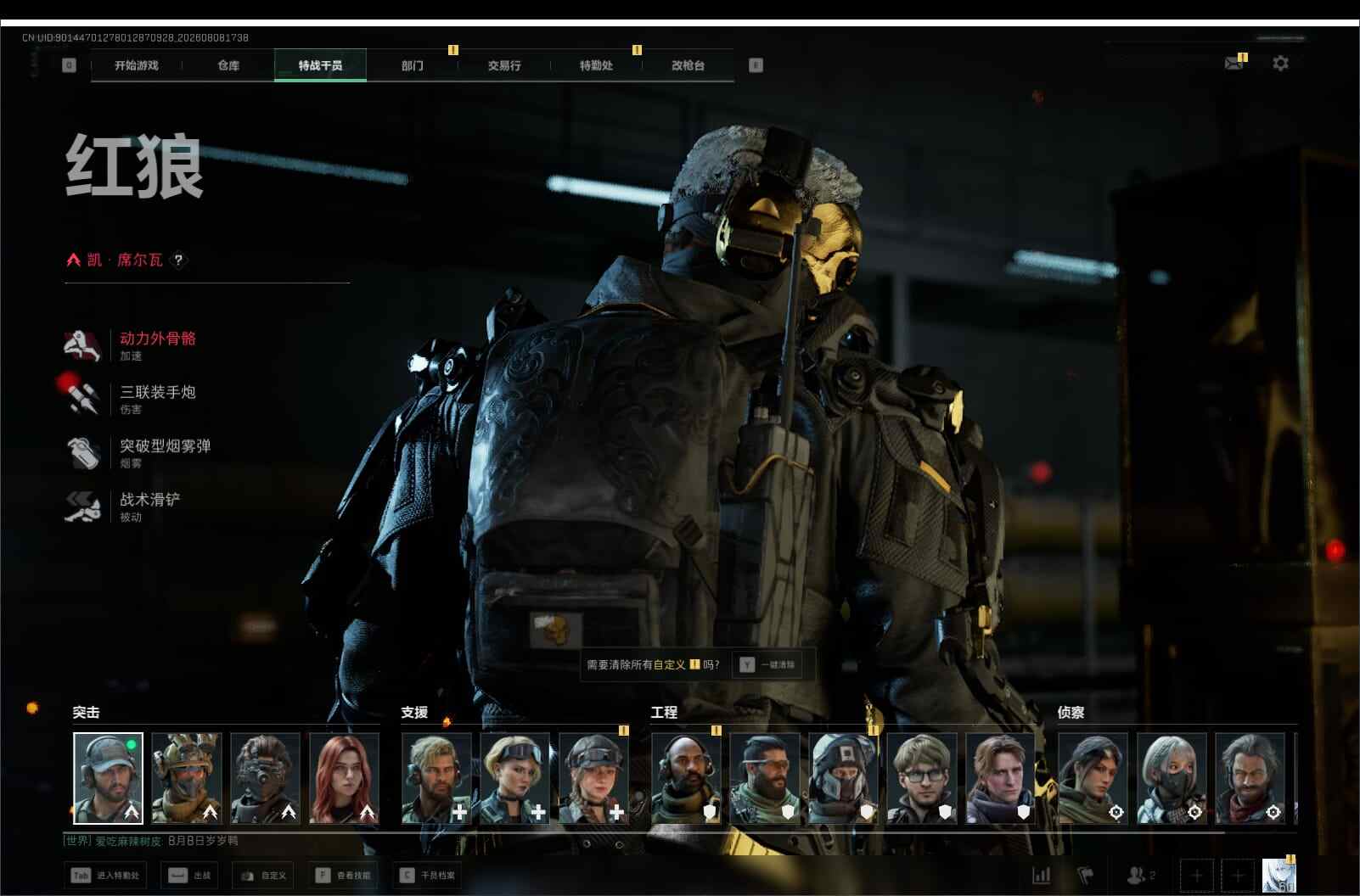Open the 开始游戏 tab
This screenshot has width=1360, height=896.
point(137,65)
